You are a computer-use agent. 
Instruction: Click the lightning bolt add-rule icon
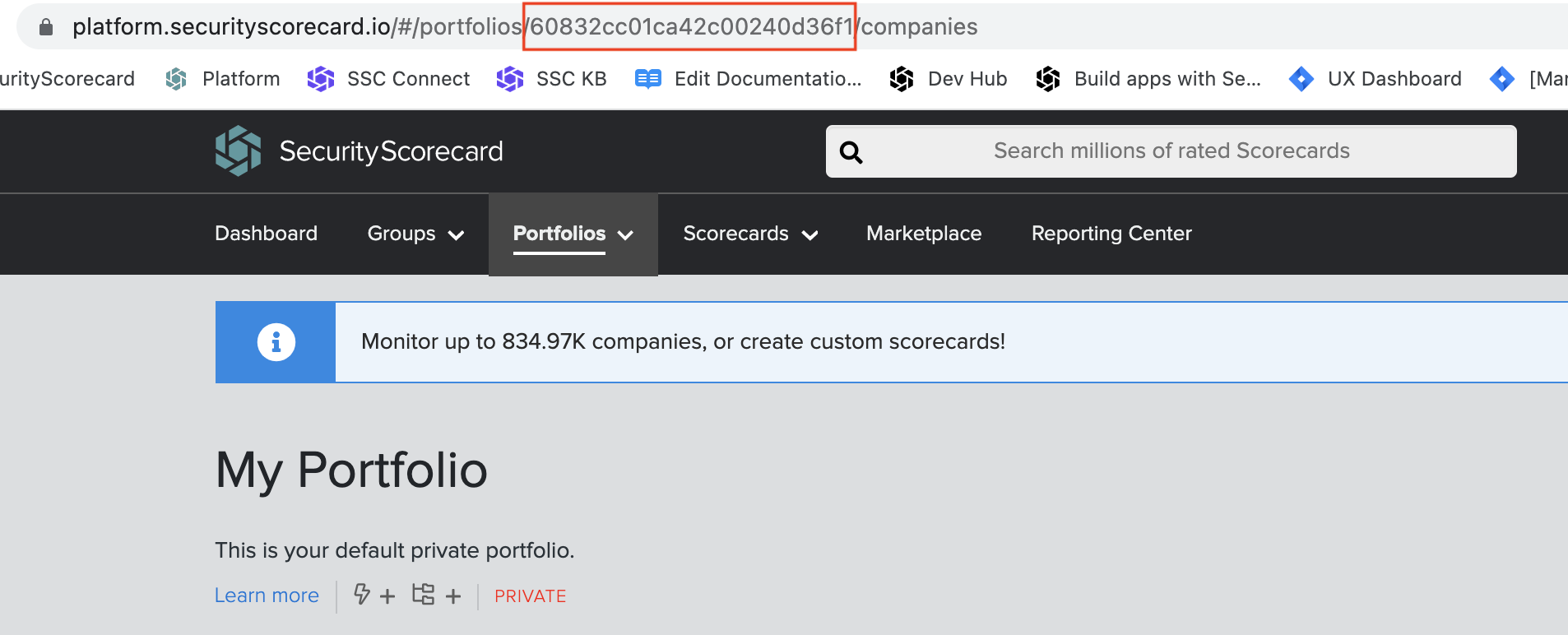361,594
